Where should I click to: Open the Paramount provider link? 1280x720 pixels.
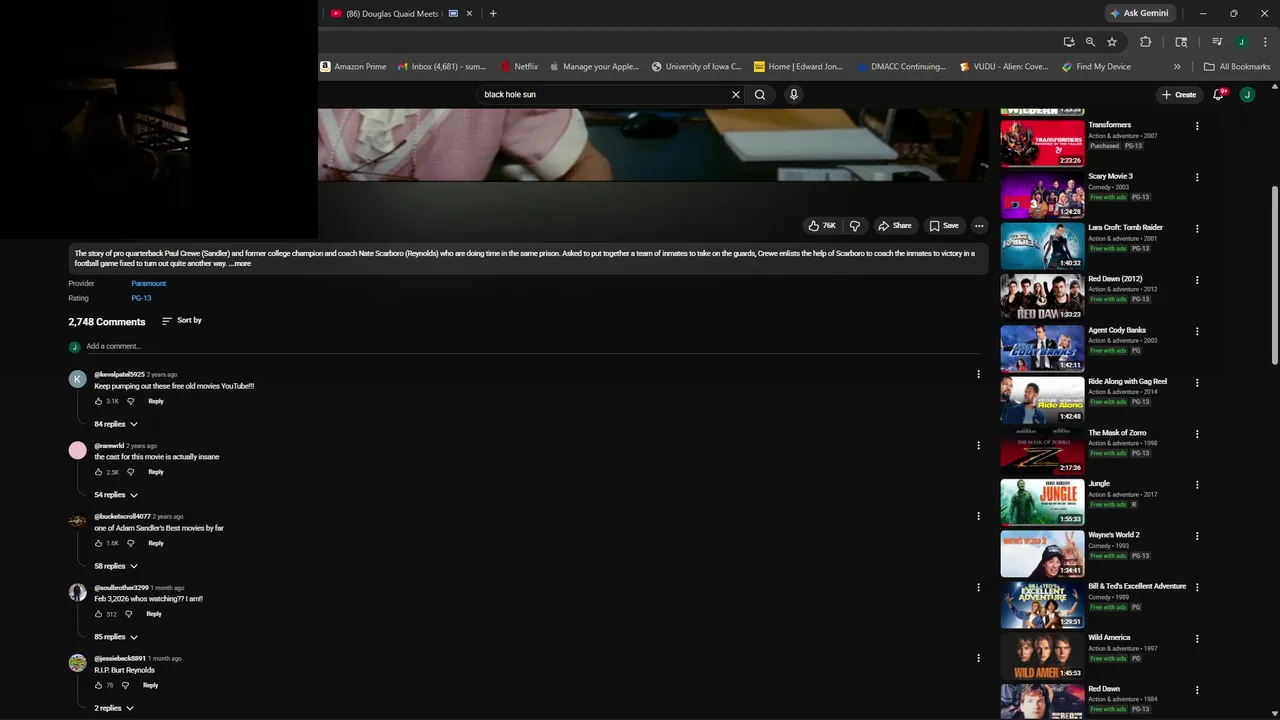tap(149, 284)
